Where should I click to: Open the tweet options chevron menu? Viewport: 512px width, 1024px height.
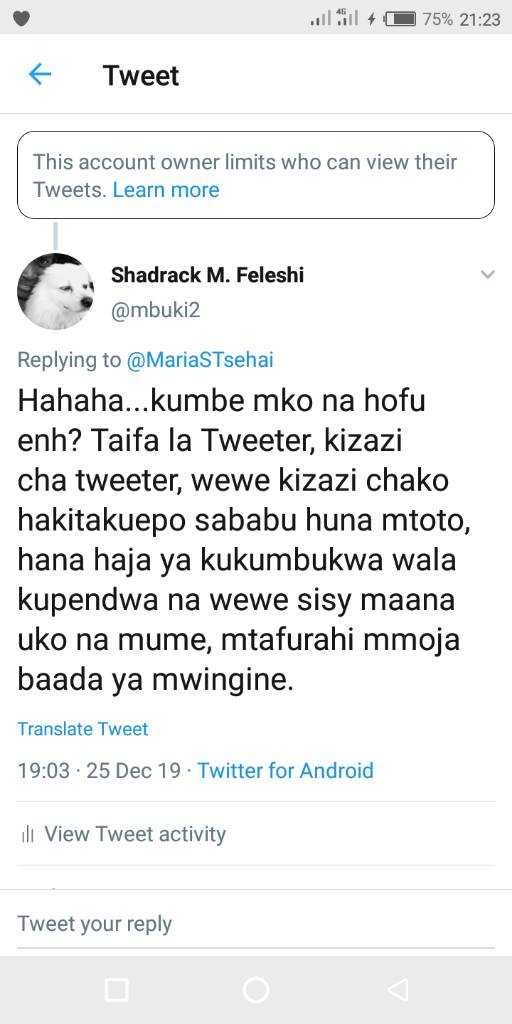(x=488, y=275)
